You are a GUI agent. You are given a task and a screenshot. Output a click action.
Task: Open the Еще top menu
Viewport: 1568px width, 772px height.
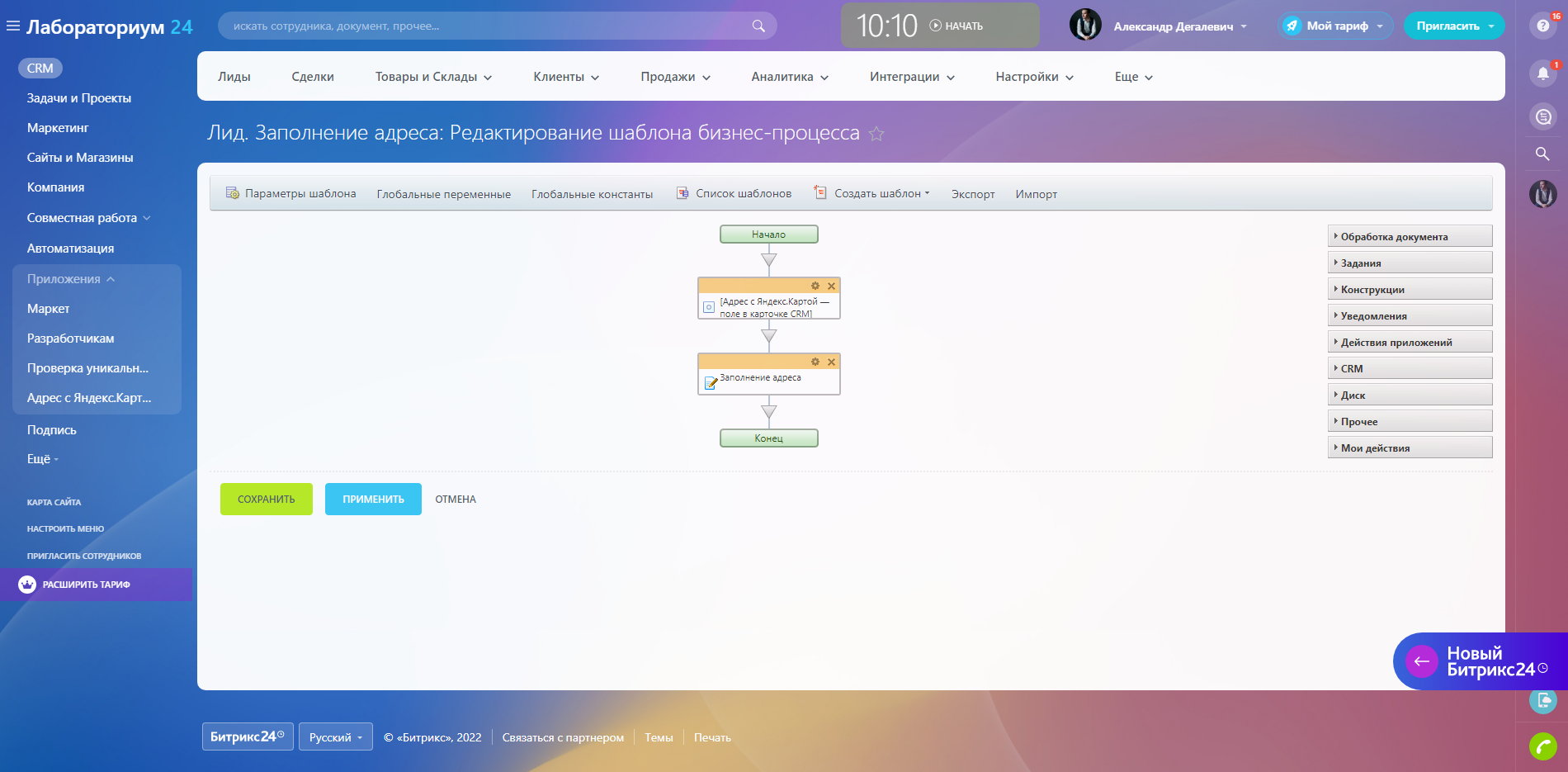pyautogui.click(x=1134, y=77)
